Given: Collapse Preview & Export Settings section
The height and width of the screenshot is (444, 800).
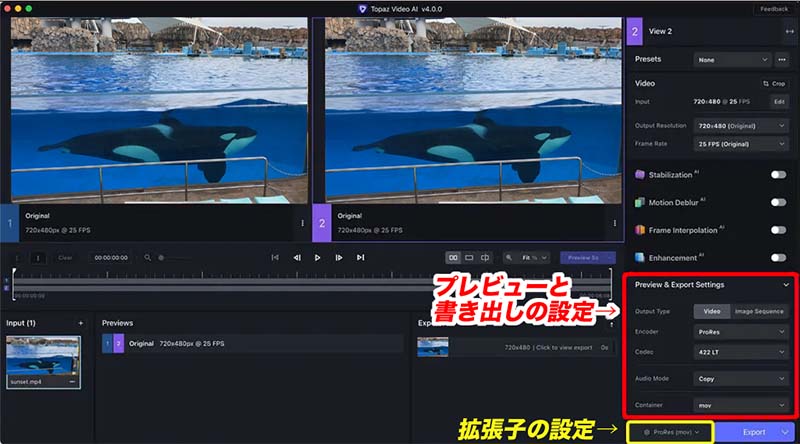Looking at the screenshot, I should (786, 285).
